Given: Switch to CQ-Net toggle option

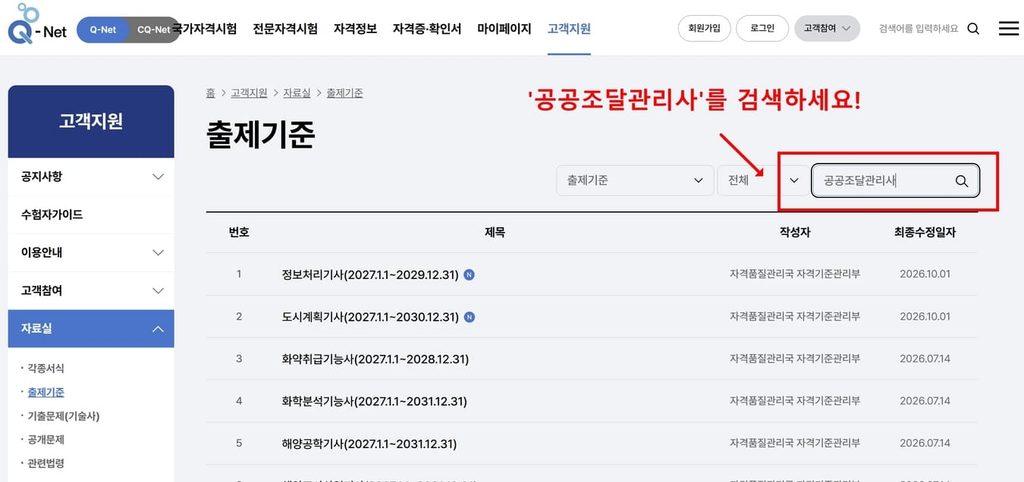Looking at the screenshot, I should coord(153,30).
